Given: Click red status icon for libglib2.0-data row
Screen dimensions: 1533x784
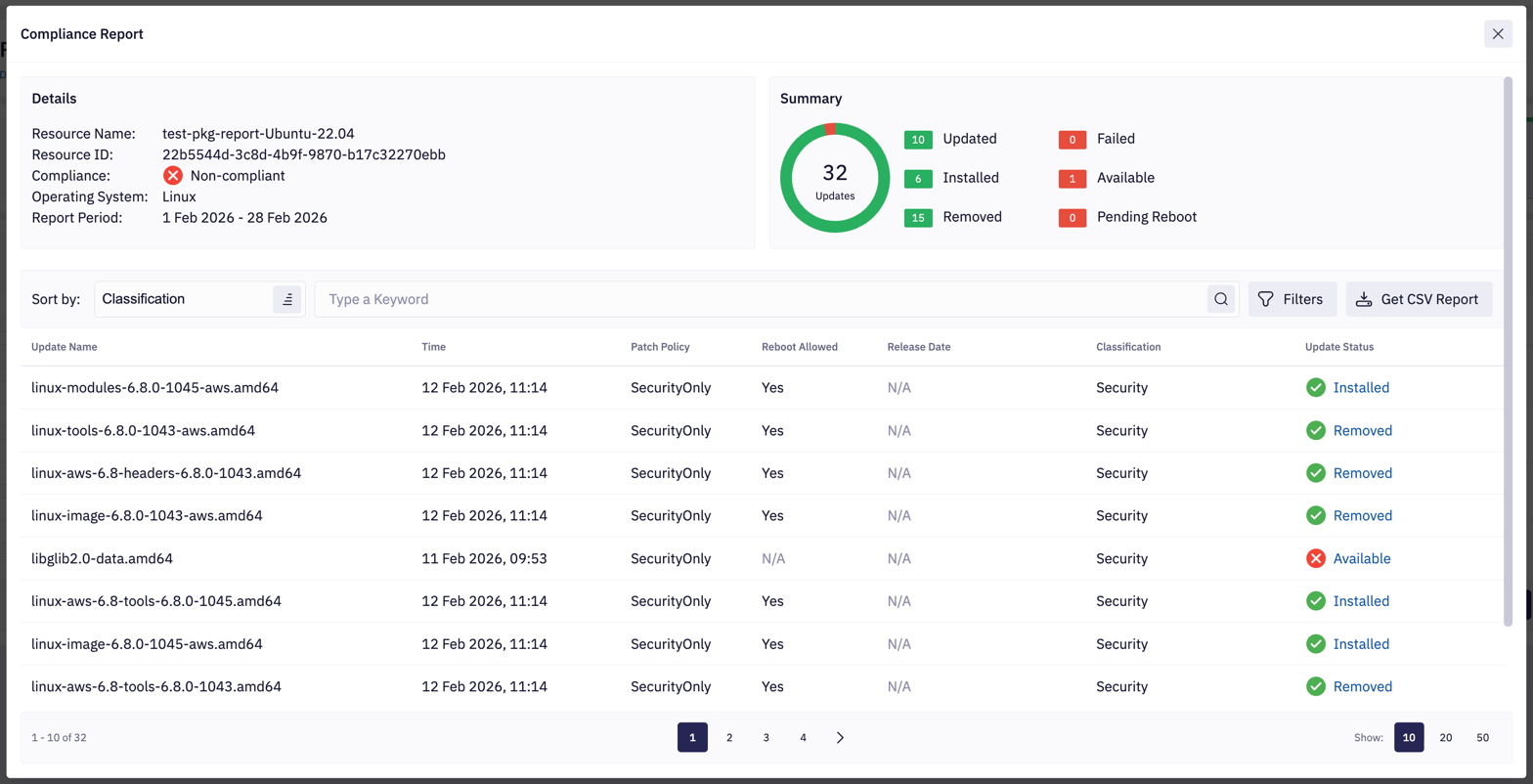Looking at the screenshot, I should click(1316, 559).
